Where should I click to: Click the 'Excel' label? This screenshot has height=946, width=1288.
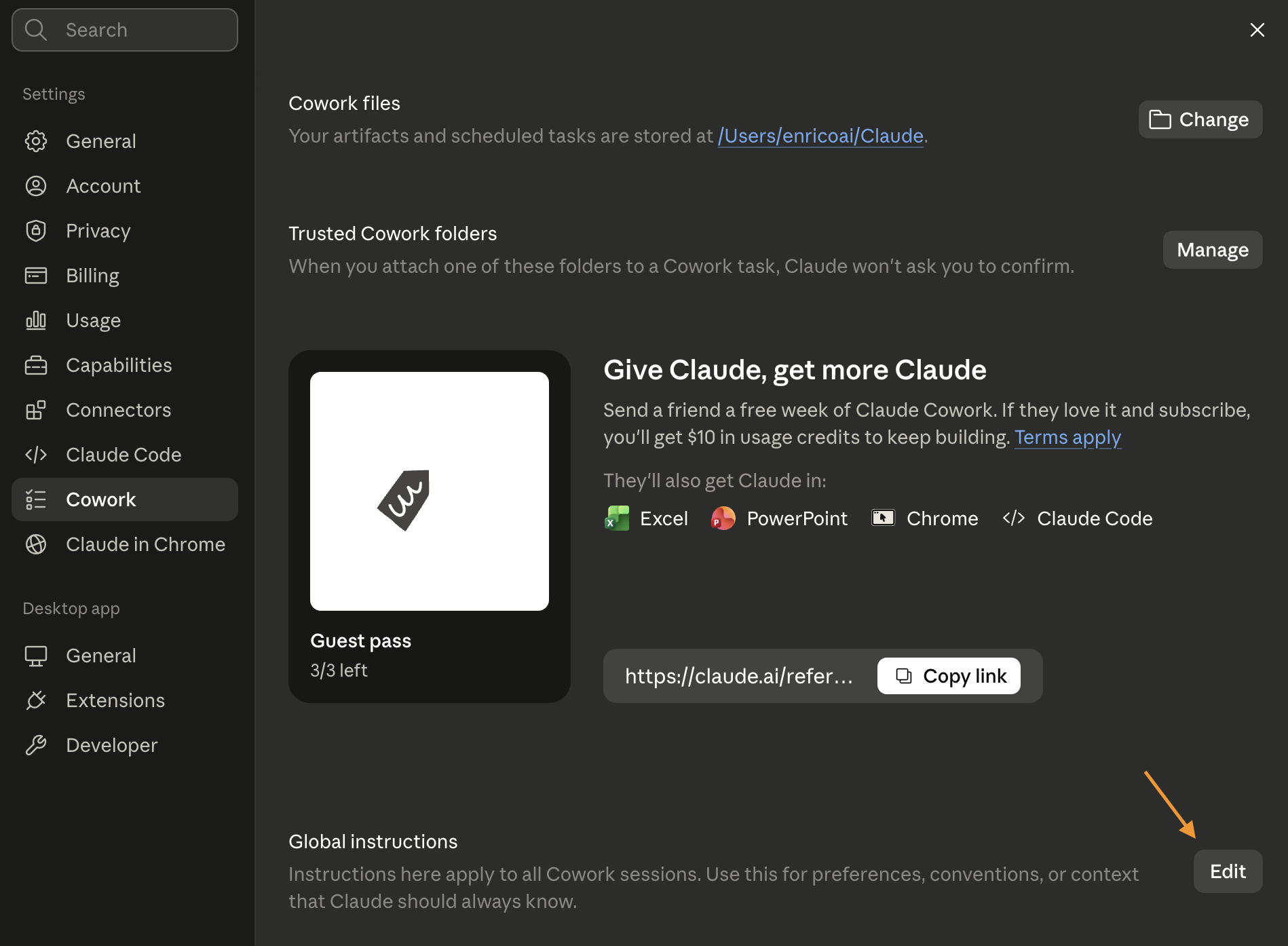tap(664, 518)
